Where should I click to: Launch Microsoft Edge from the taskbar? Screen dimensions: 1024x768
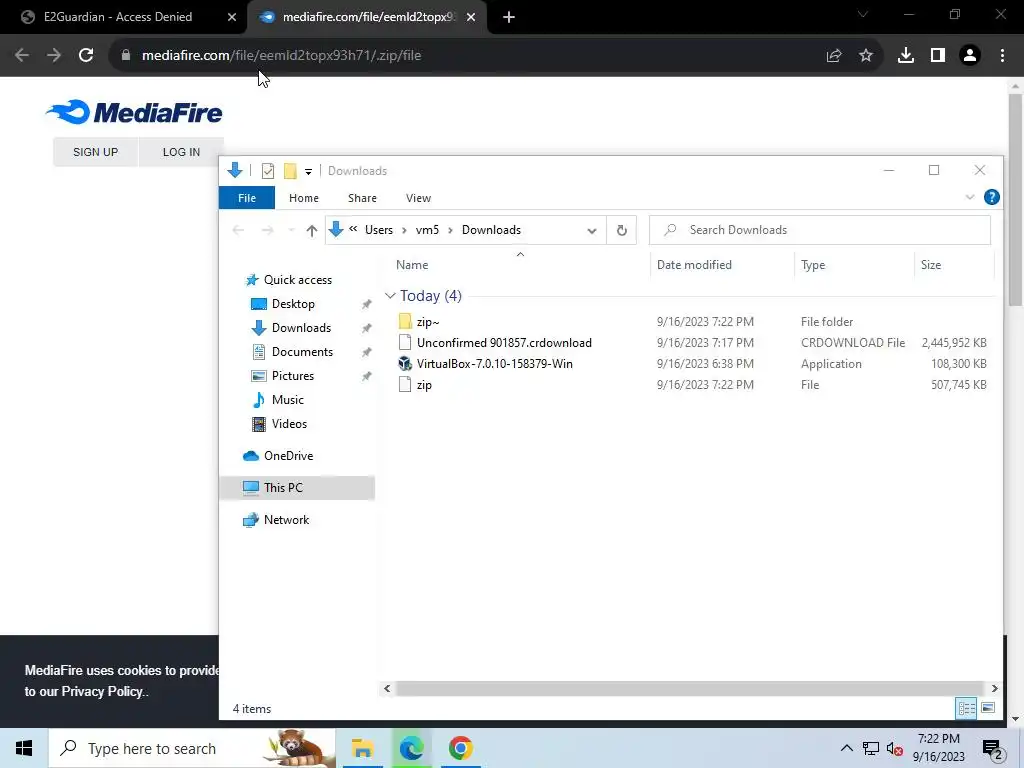(x=411, y=748)
